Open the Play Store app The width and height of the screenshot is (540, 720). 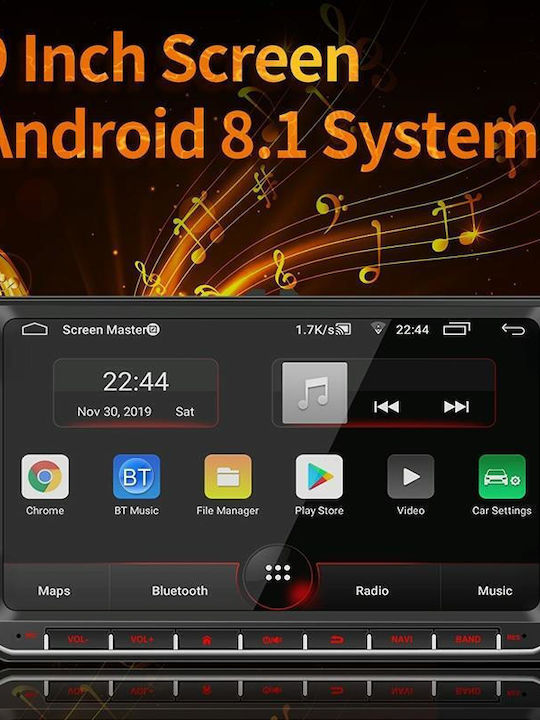coord(319,477)
